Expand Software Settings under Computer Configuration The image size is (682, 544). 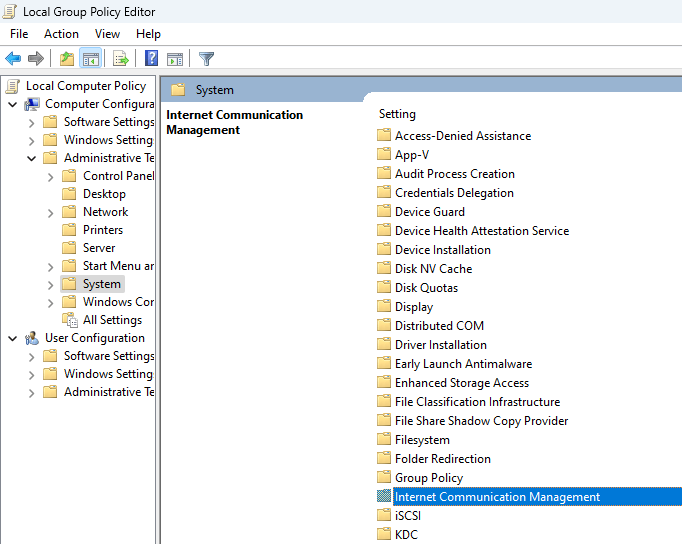(31, 123)
